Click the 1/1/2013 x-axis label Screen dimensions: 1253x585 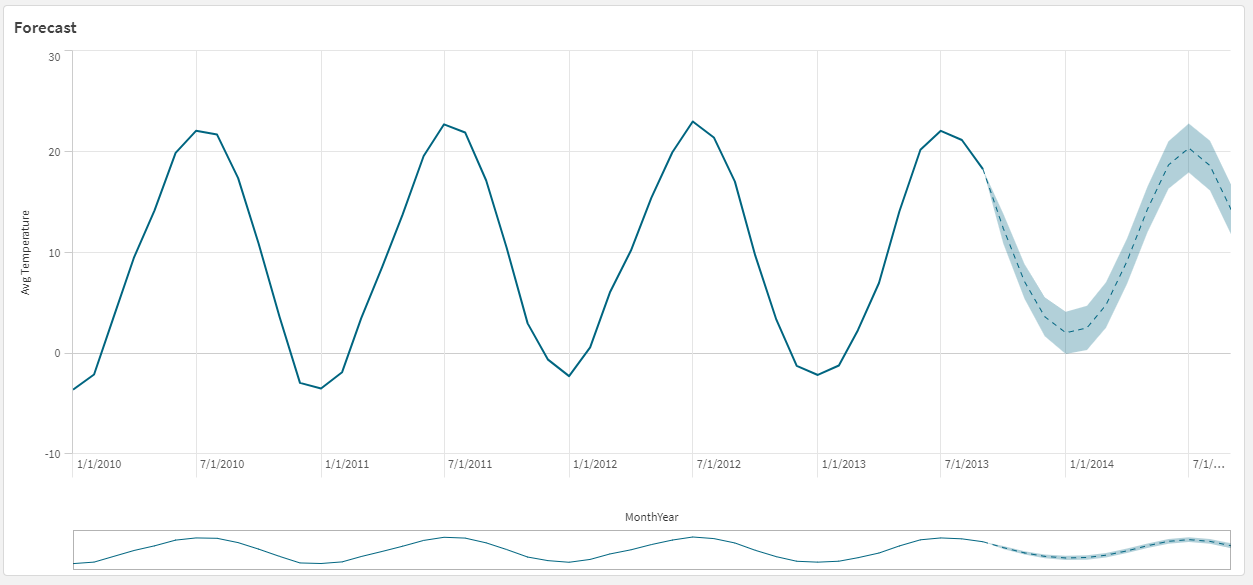pos(844,464)
